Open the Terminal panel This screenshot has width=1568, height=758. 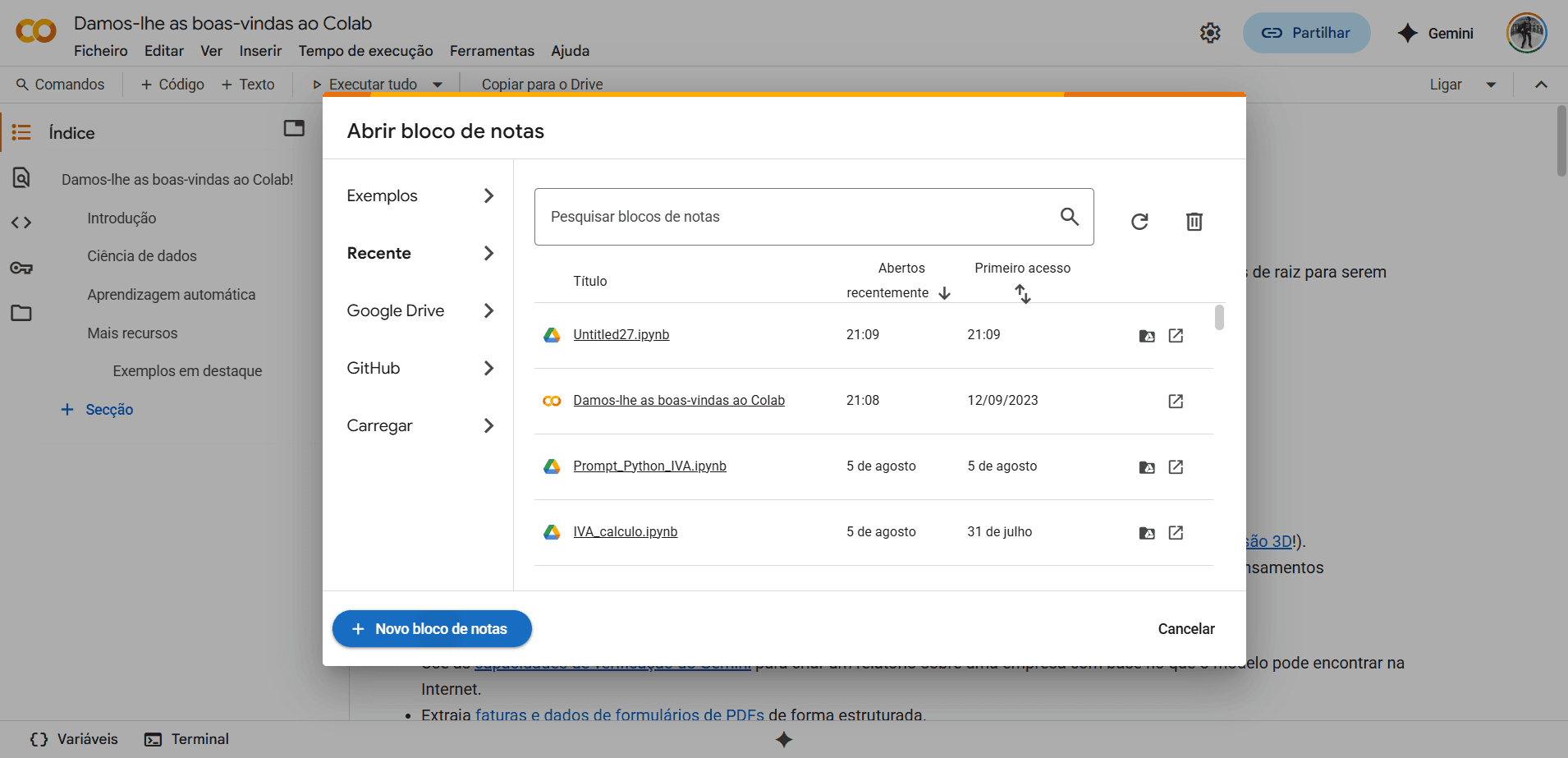187,739
